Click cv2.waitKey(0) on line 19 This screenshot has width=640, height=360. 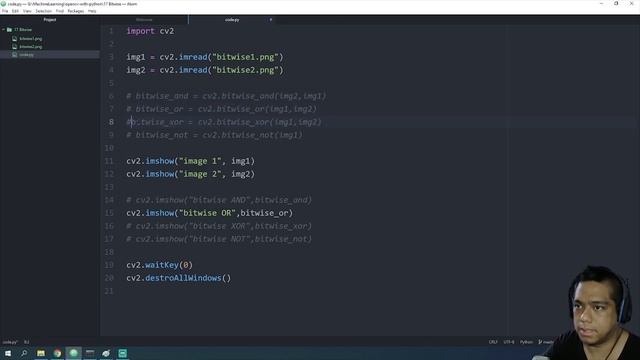[159, 265]
